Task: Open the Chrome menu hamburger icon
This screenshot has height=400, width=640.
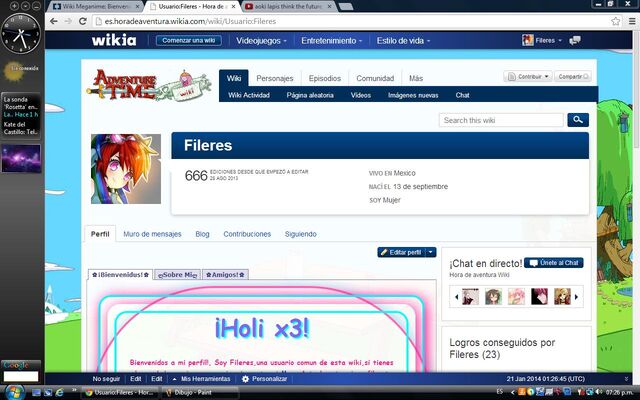Action: click(632, 21)
